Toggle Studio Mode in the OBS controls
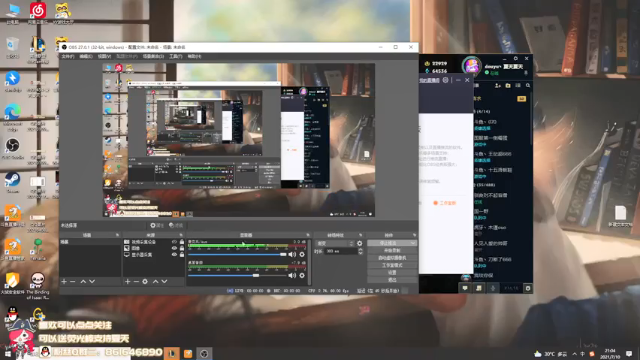Viewport: 640px width, 360px height. (x=392, y=265)
